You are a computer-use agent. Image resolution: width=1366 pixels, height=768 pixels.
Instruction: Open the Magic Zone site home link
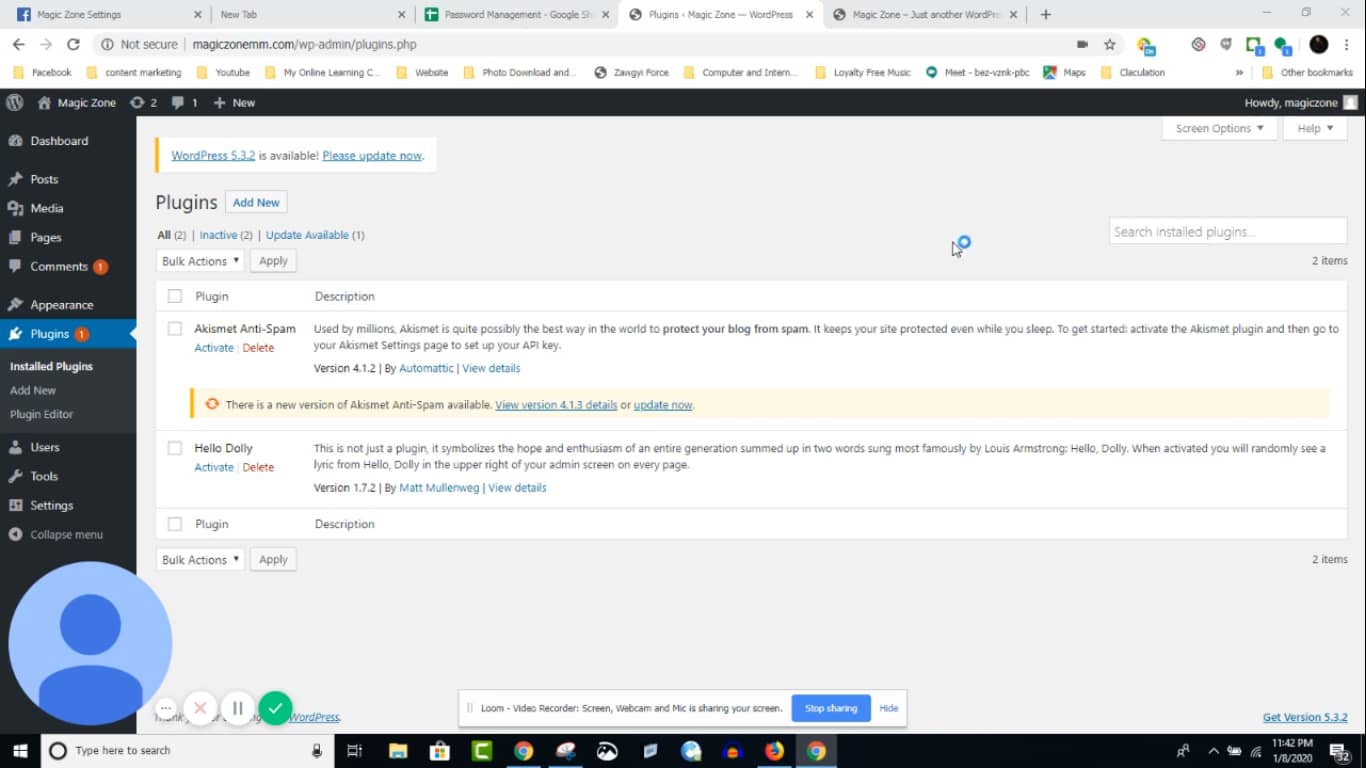pos(76,102)
